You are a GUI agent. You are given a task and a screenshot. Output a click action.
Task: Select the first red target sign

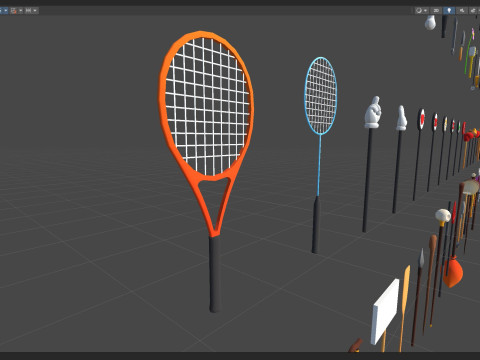coord(421,119)
